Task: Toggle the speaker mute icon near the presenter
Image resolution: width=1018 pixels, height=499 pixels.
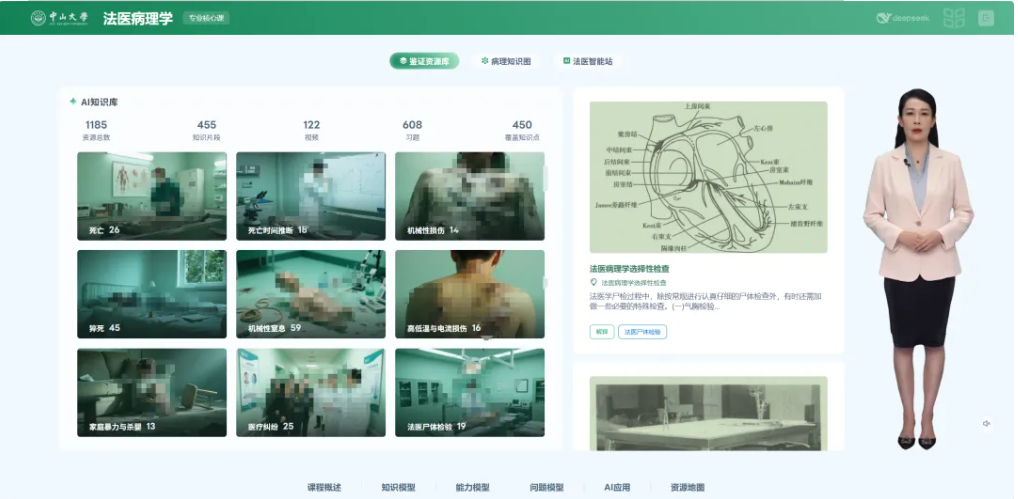Action: pyautogui.click(x=986, y=424)
